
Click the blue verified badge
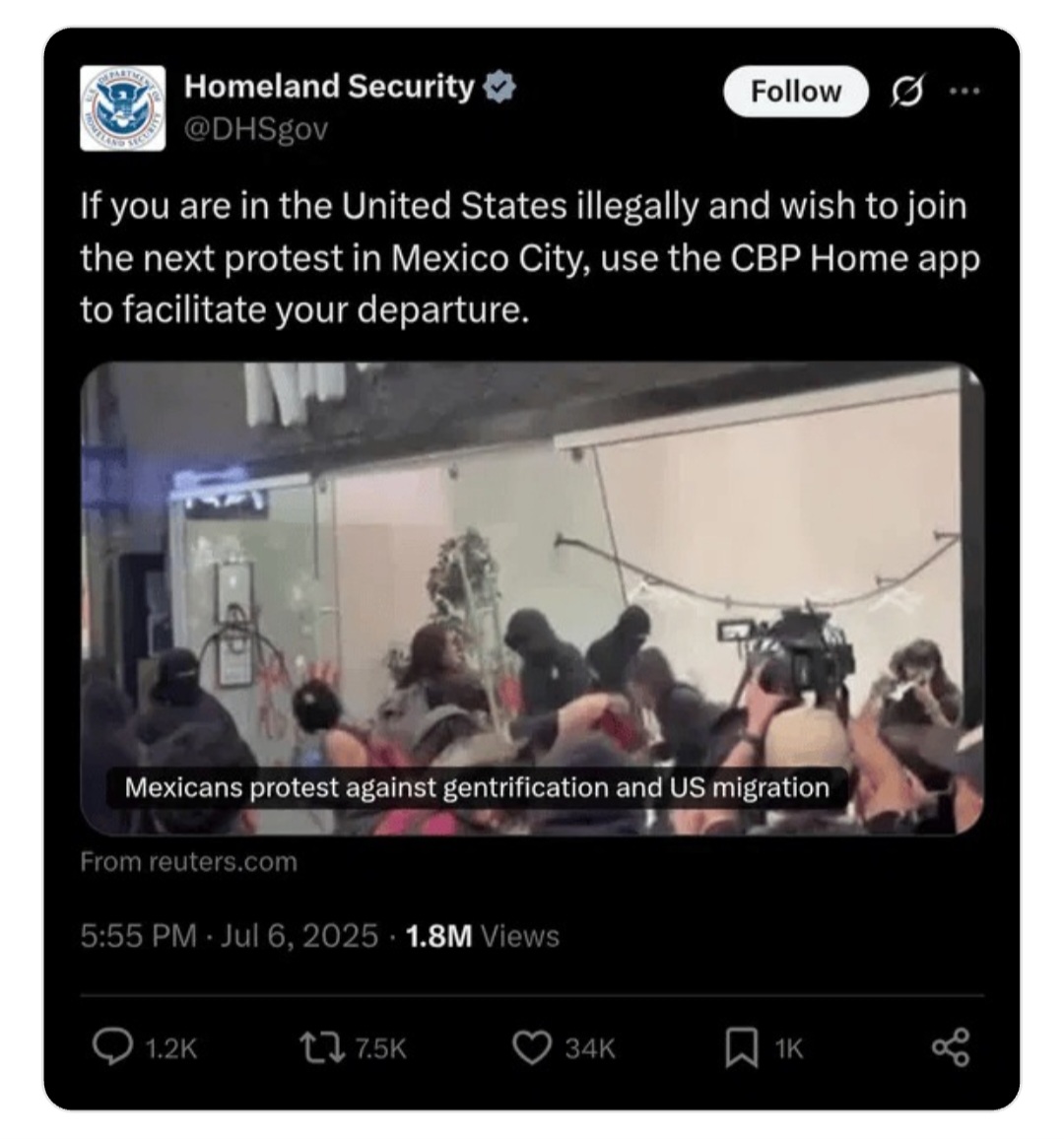click(x=499, y=86)
